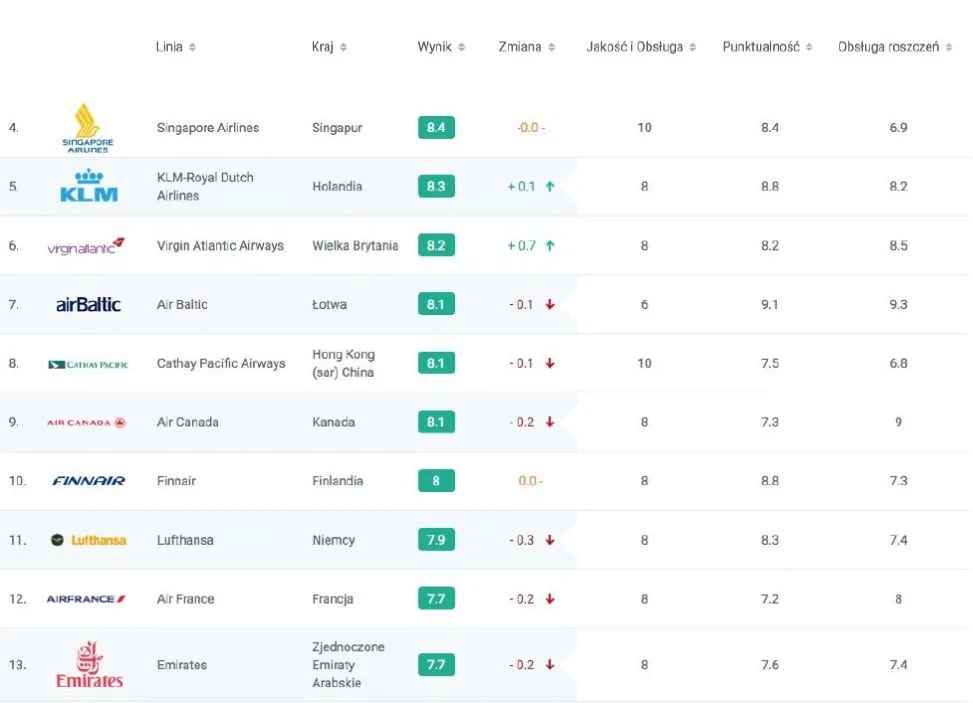Click rank number 13. for Emirates
This screenshot has height=703, width=973.
tap(17, 665)
